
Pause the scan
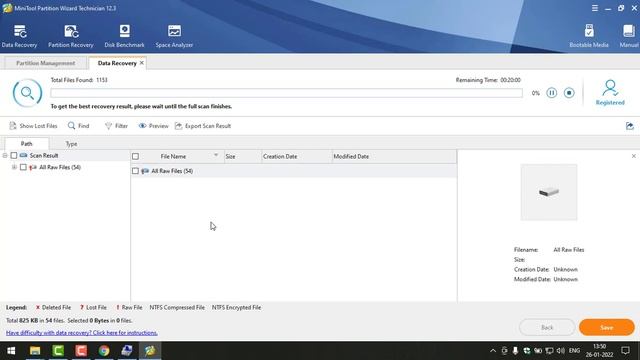551,93
